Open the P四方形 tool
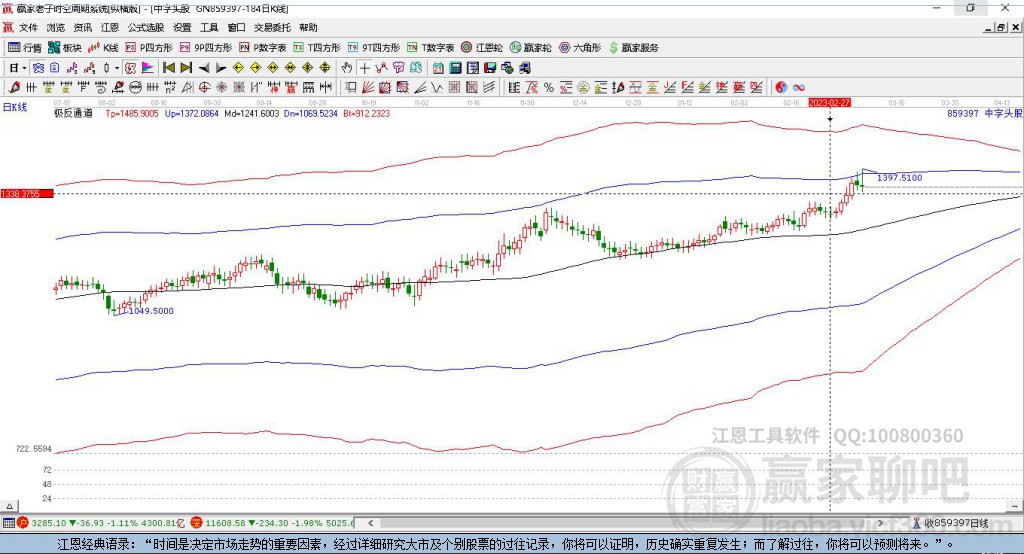 pyautogui.click(x=149, y=48)
